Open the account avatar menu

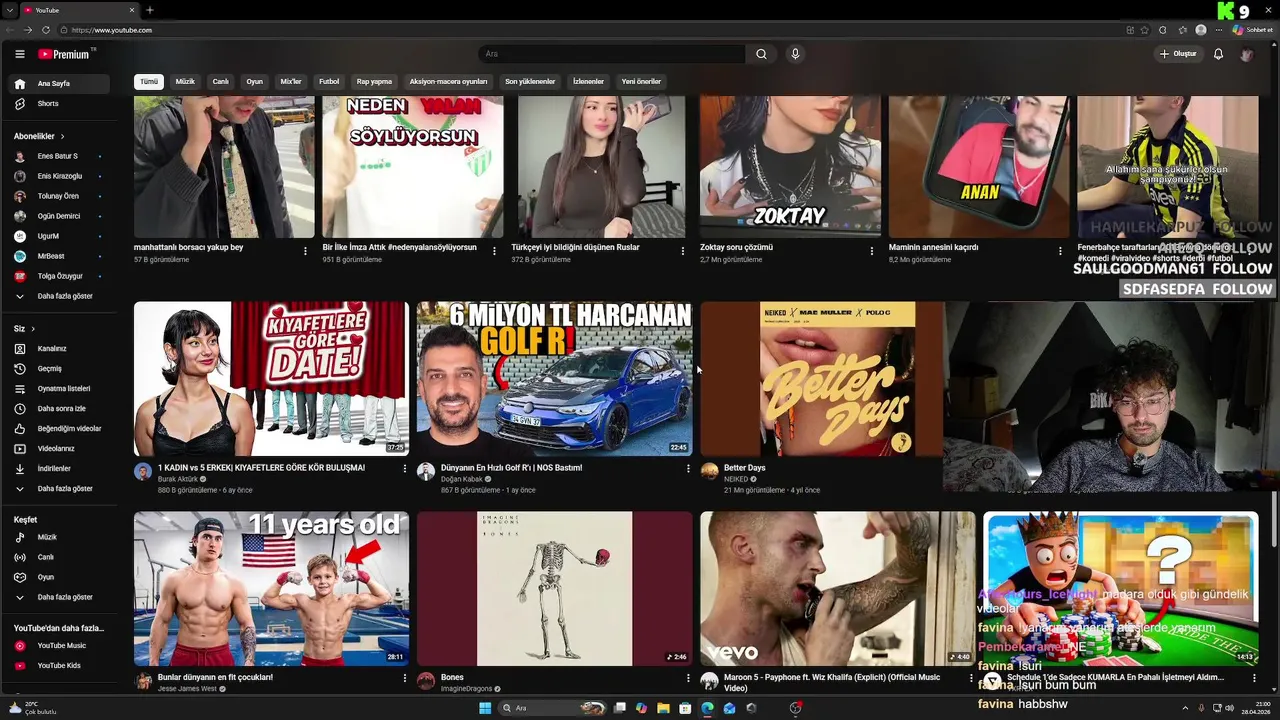pyautogui.click(x=1247, y=54)
